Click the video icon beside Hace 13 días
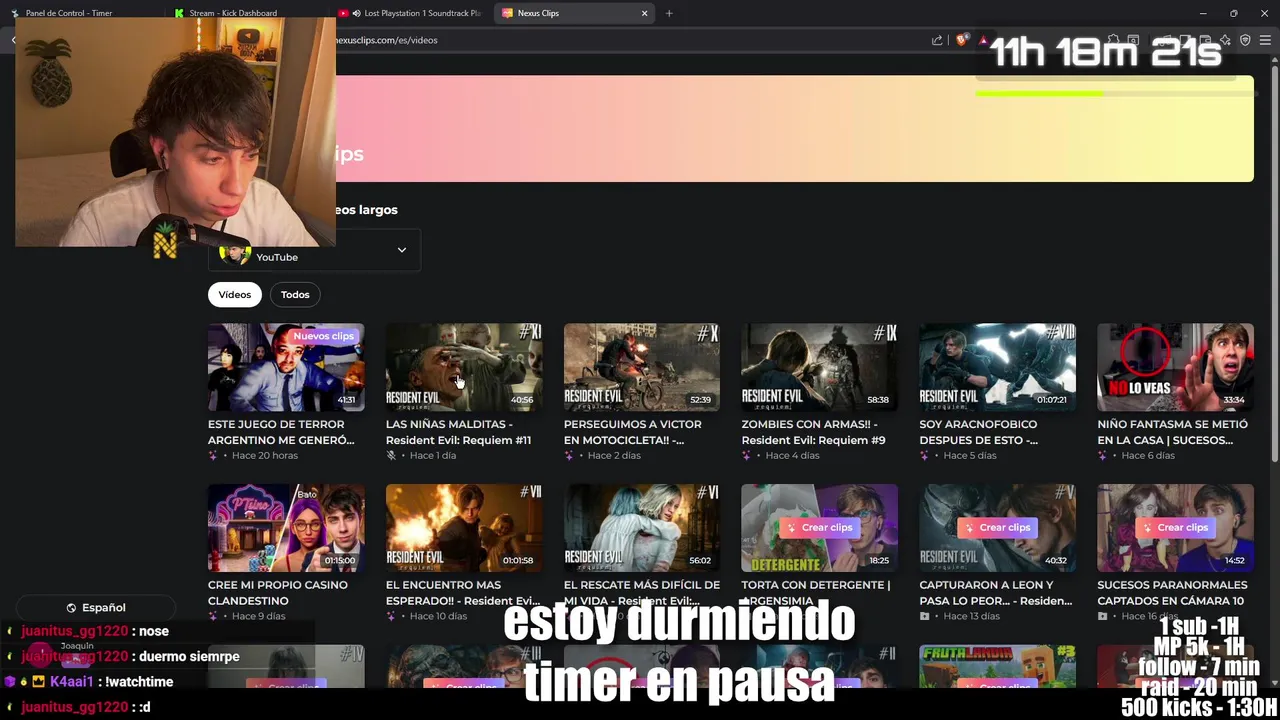Screen dimensions: 1280x720 click(x=924, y=616)
